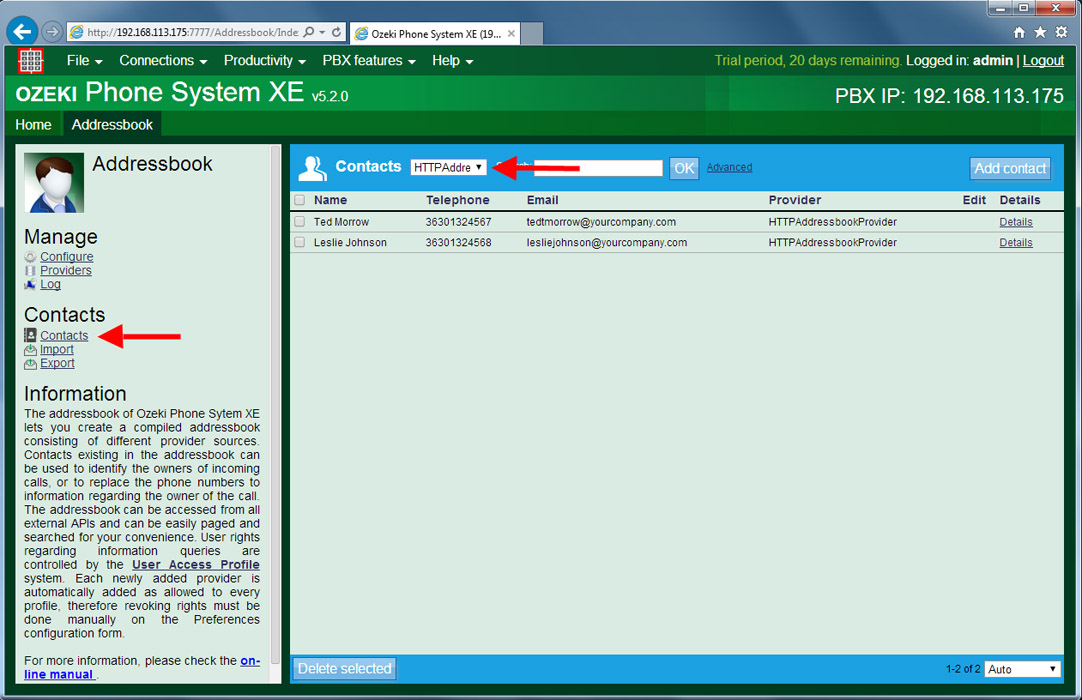Viewport: 1082px width, 700px height.
Task: Select the Ted Morrow name cell
Action: coord(342,222)
